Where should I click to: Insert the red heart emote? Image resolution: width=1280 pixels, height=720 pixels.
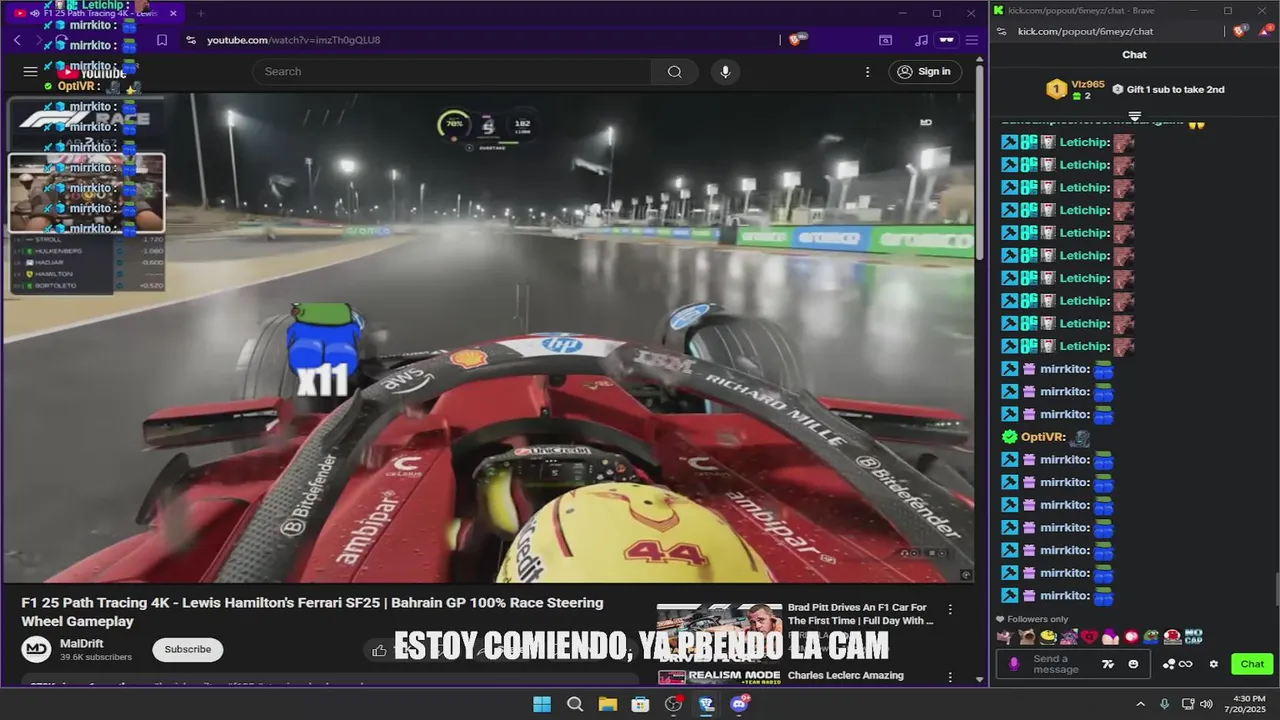click(1090, 637)
